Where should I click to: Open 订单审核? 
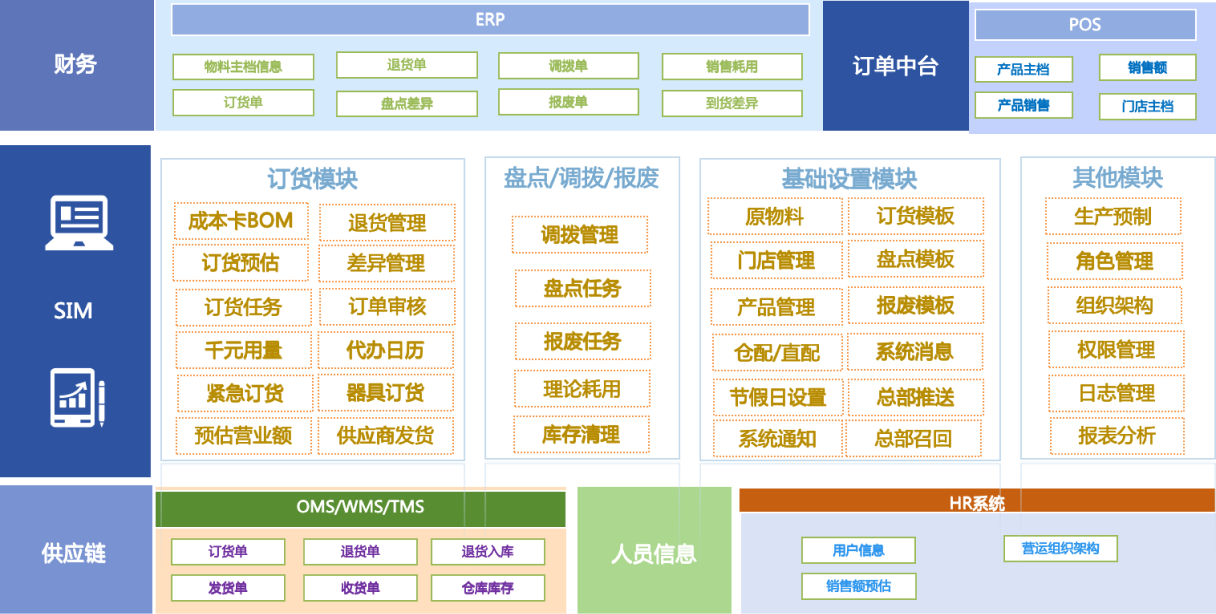pos(387,307)
